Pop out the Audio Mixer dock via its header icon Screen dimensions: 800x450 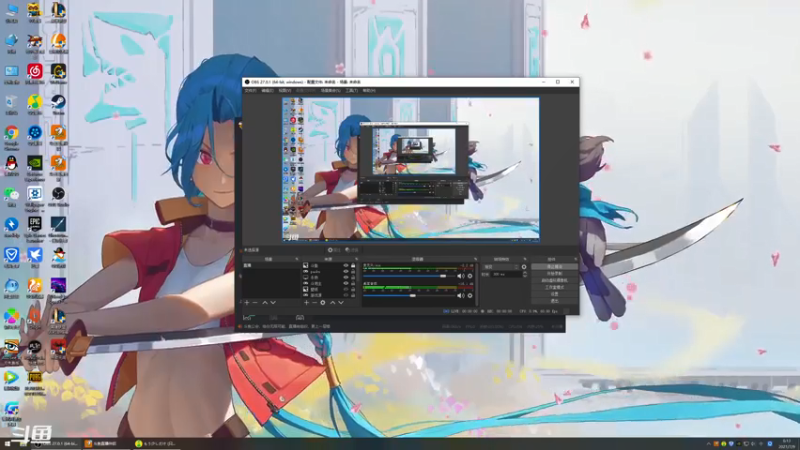475,259
